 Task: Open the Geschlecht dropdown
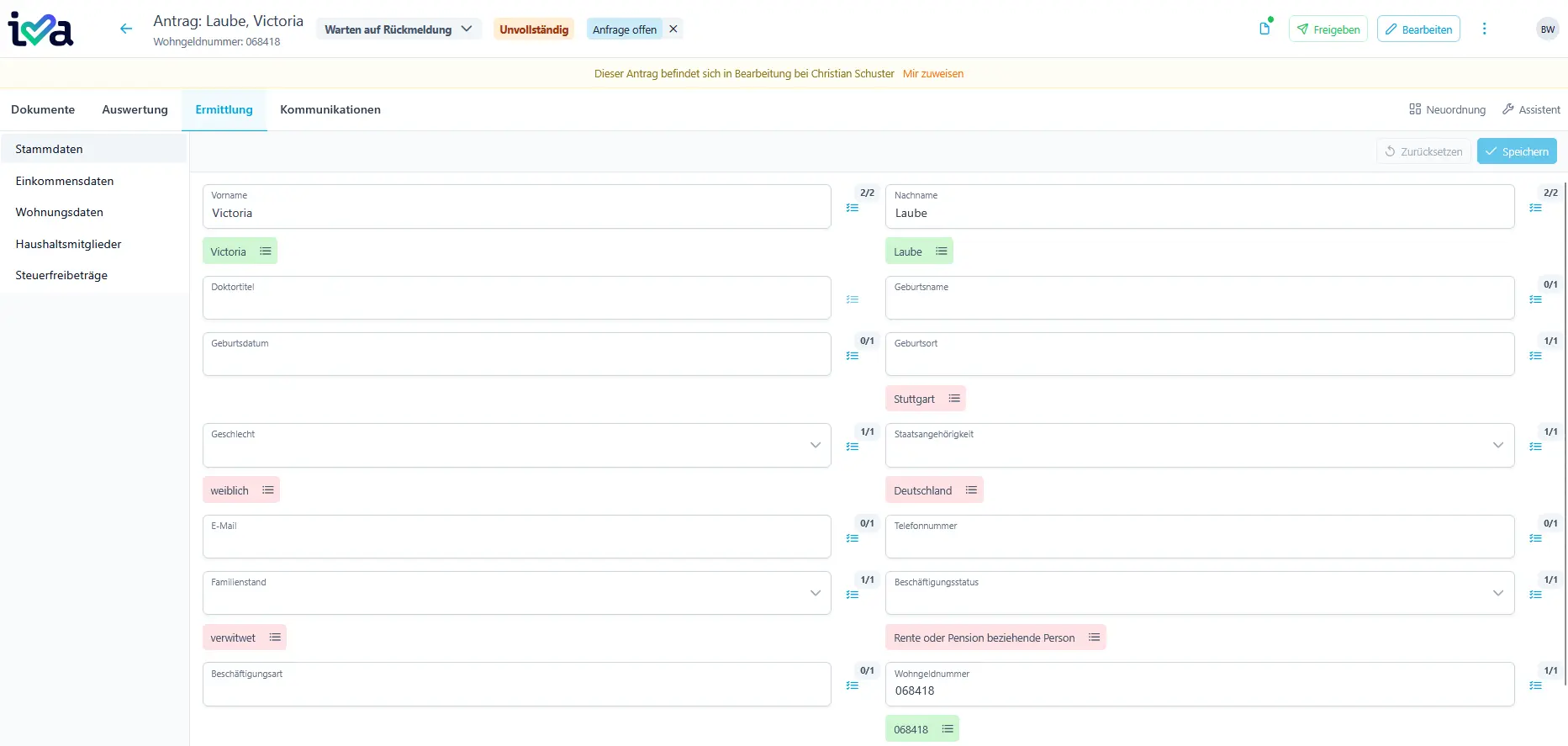tap(516, 446)
